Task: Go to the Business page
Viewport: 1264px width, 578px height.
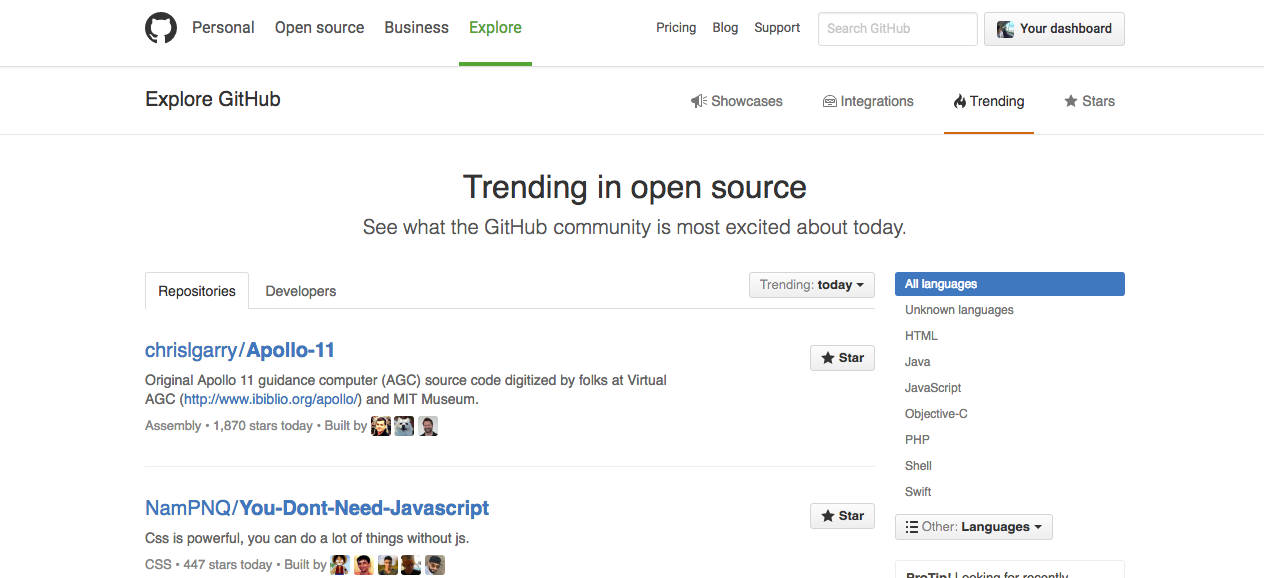Action: point(416,28)
